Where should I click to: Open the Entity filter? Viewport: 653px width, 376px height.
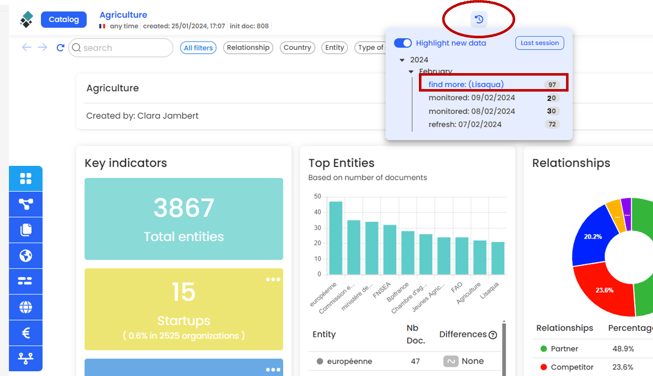[x=334, y=47]
